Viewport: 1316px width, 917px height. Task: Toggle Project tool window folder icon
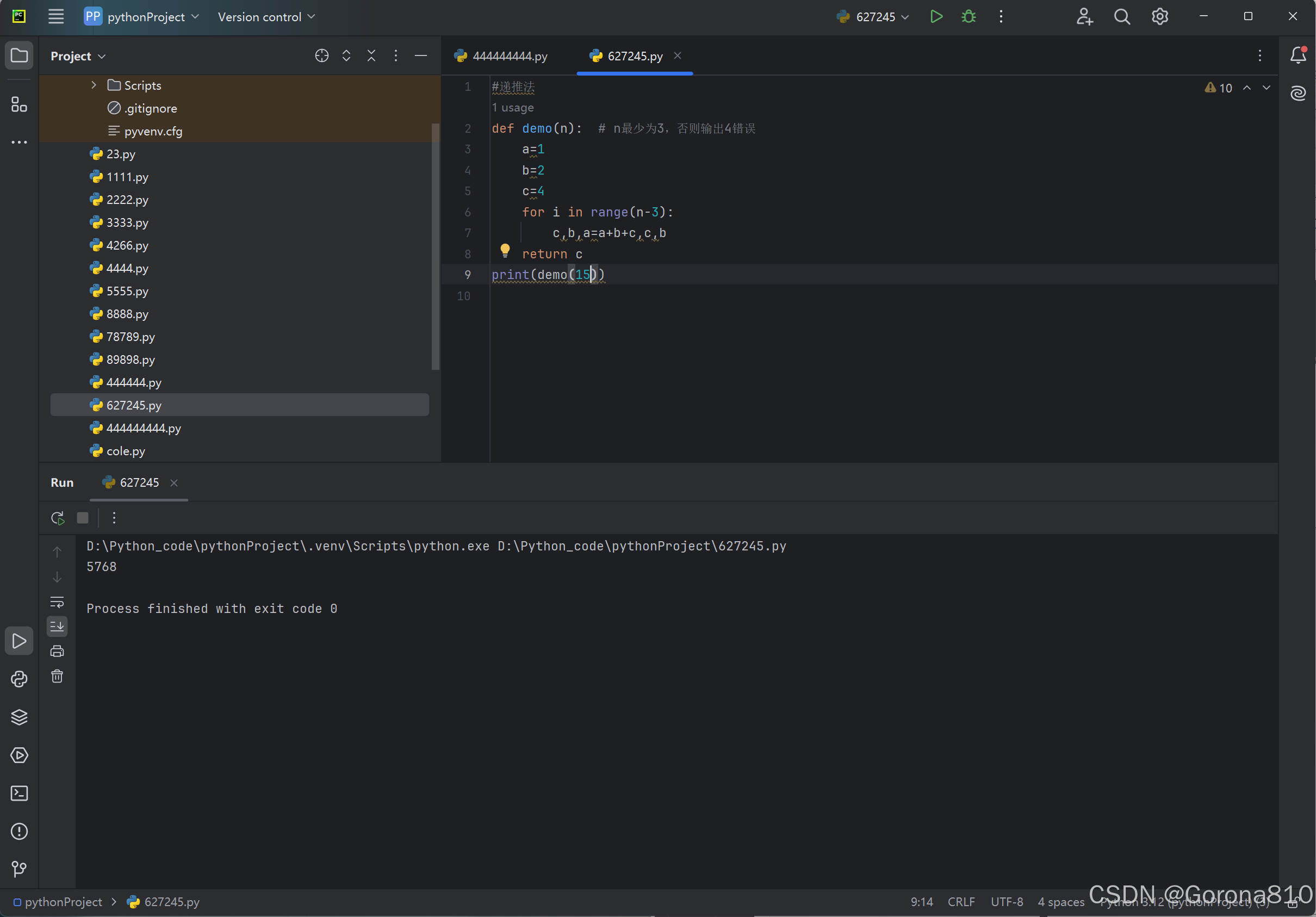[x=19, y=55]
